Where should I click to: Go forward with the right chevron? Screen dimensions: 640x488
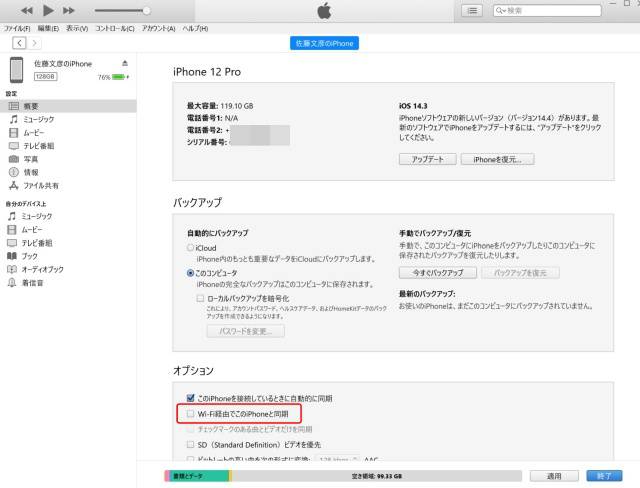click(35, 43)
